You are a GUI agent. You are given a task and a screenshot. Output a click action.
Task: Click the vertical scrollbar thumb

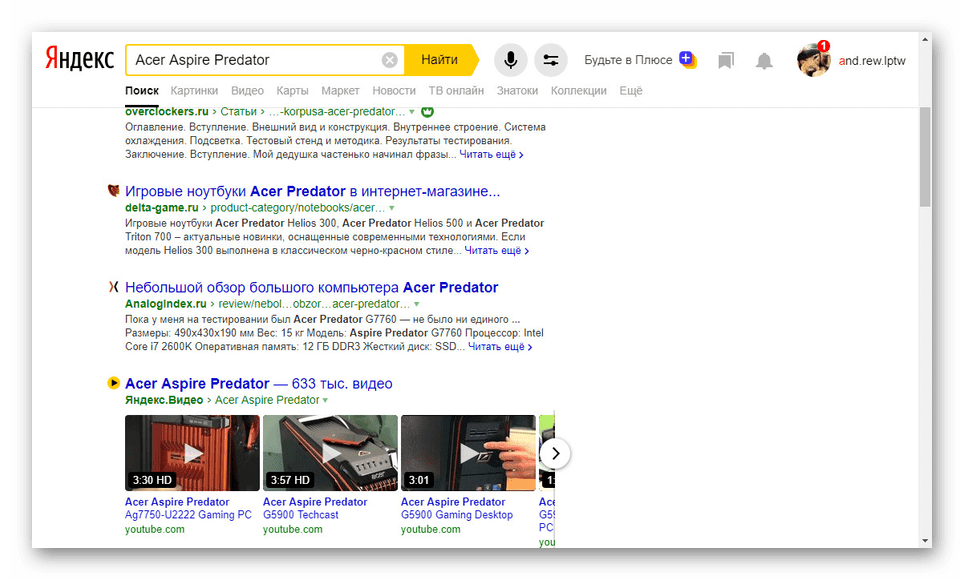[925, 157]
